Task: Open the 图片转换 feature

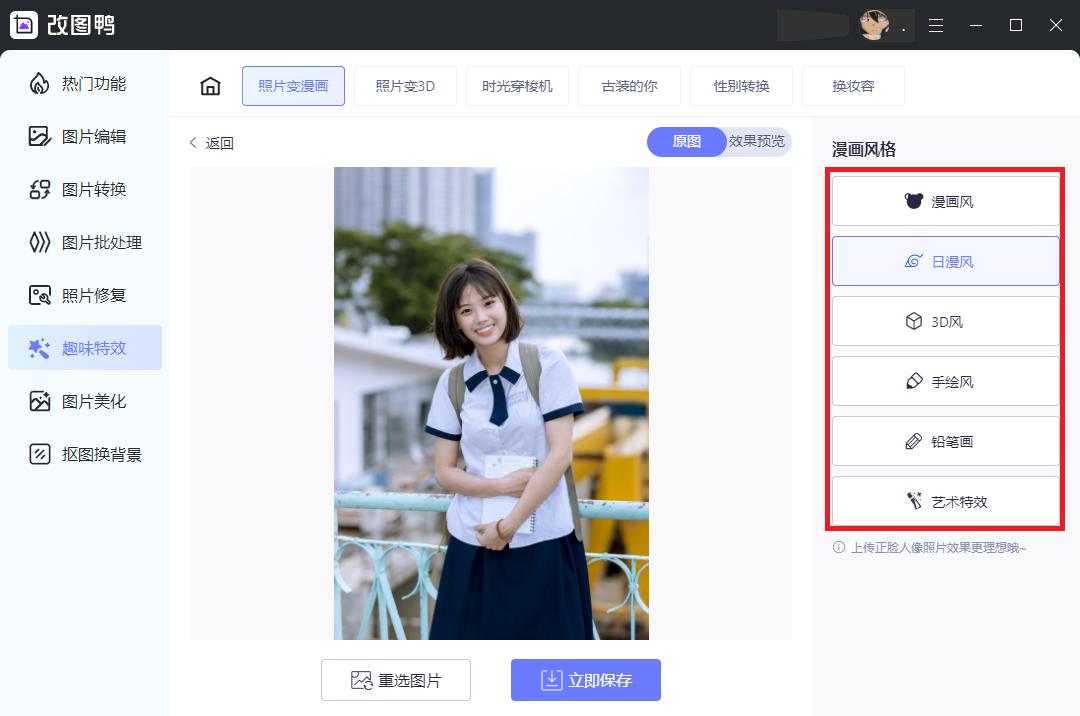Action: click(x=85, y=190)
